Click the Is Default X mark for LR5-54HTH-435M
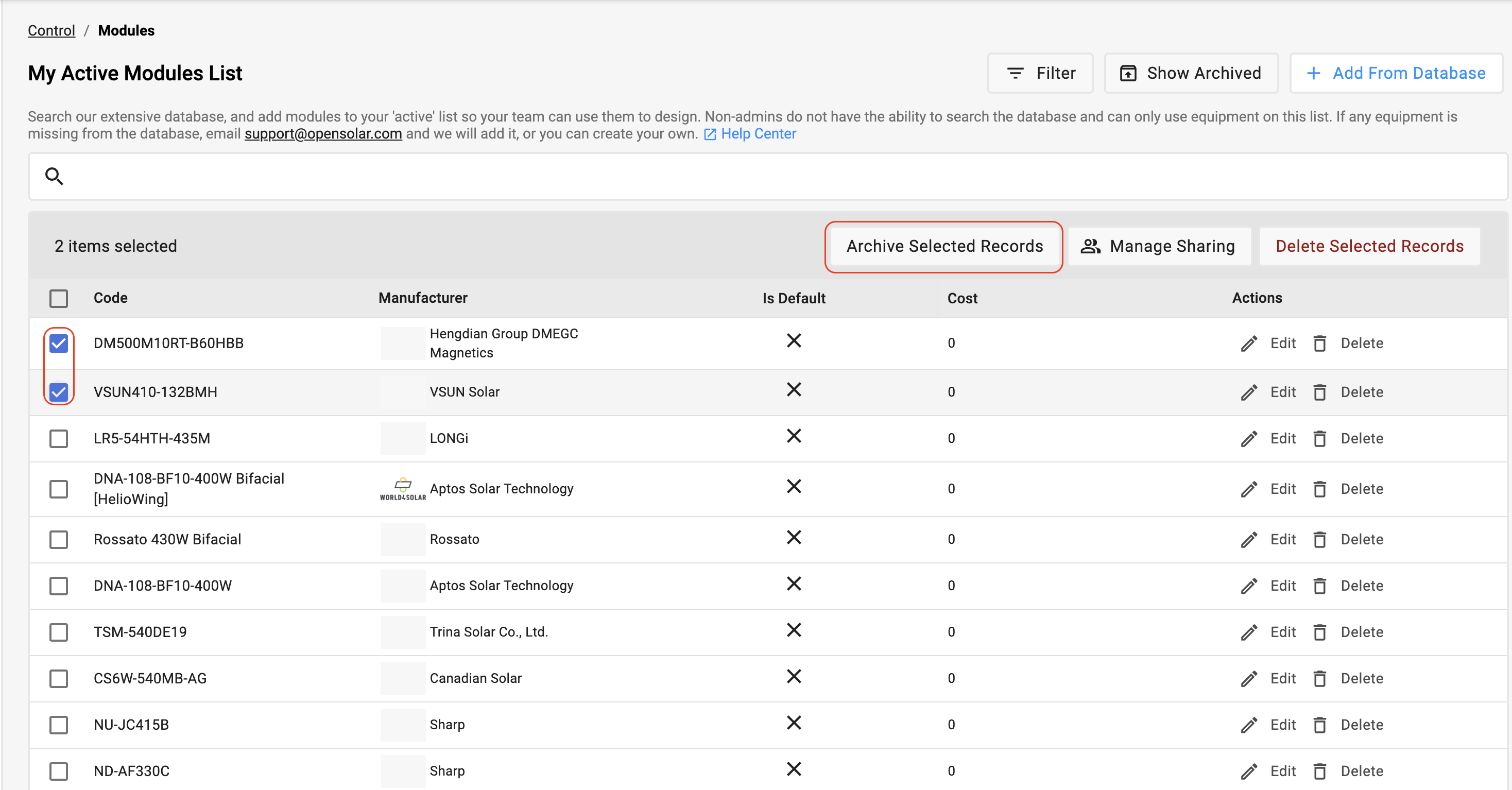The width and height of the screenshot is (1512, 790). tap(794, 436)
